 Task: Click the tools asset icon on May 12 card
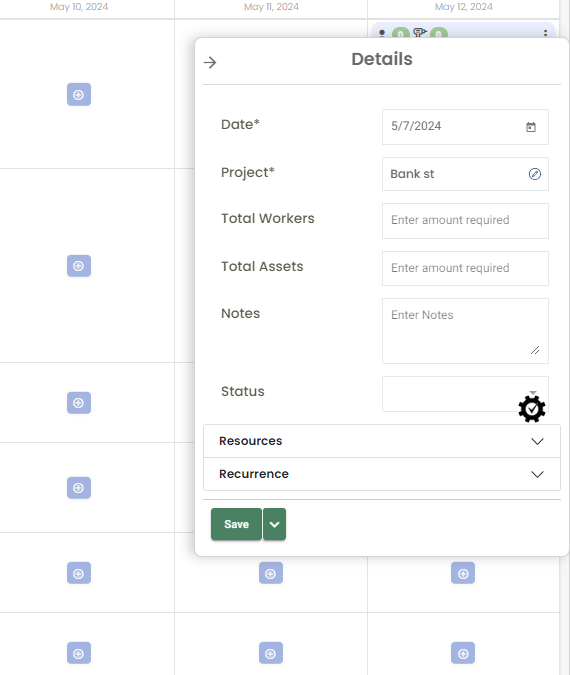(x=419, y=33)
